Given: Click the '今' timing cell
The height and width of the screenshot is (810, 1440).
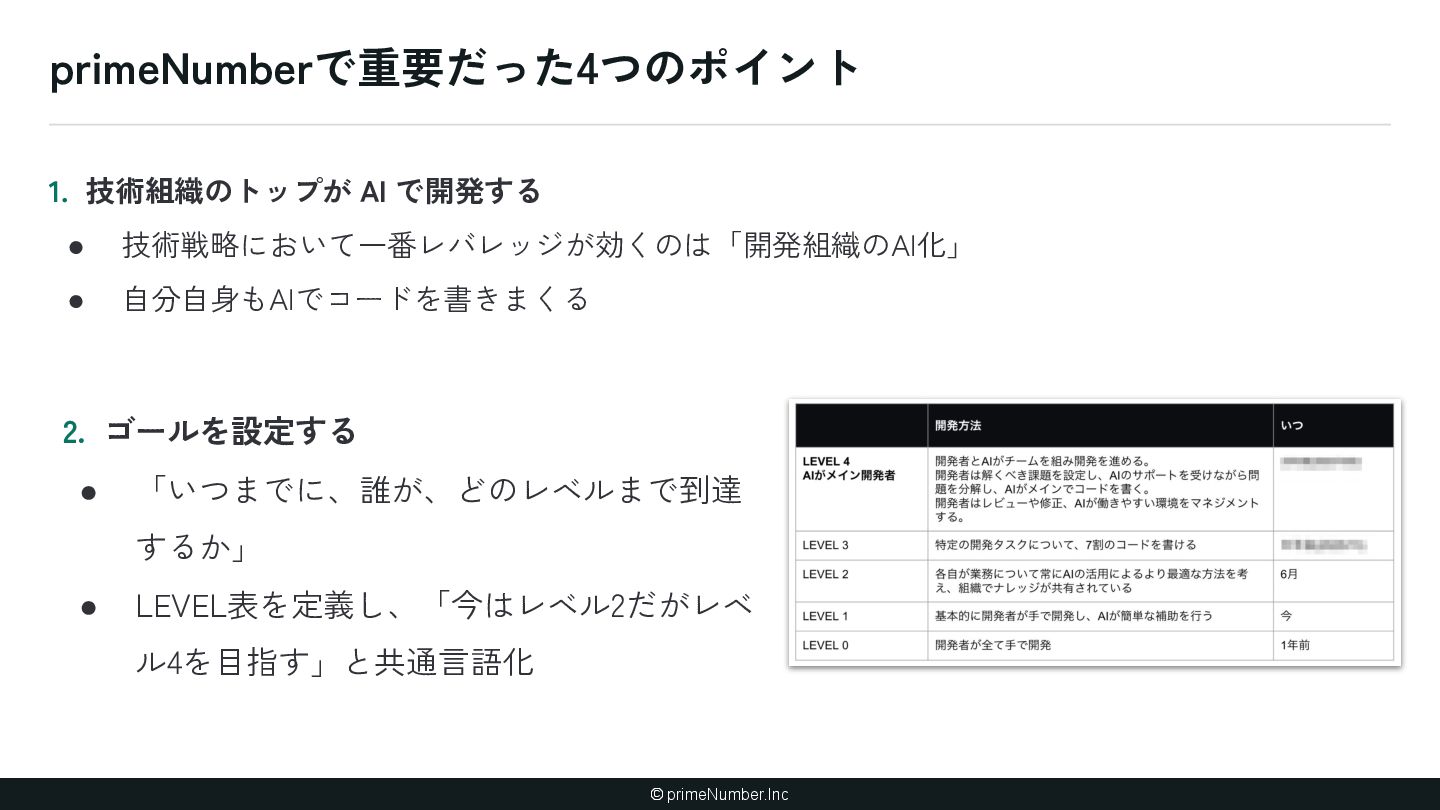Looking at the screenshot, I should click(1333, 616).
